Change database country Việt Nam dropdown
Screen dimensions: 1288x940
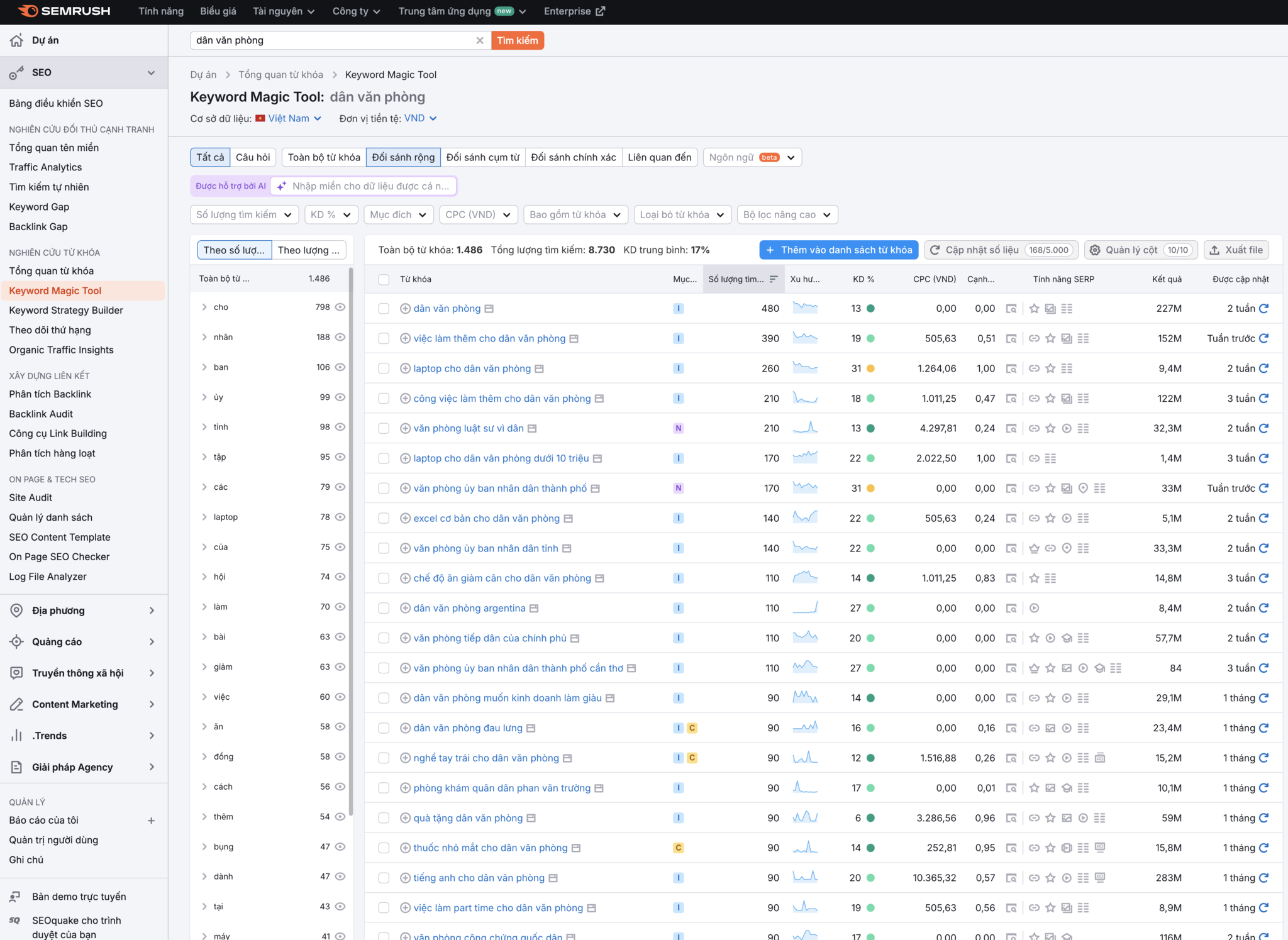click(289, 118)
